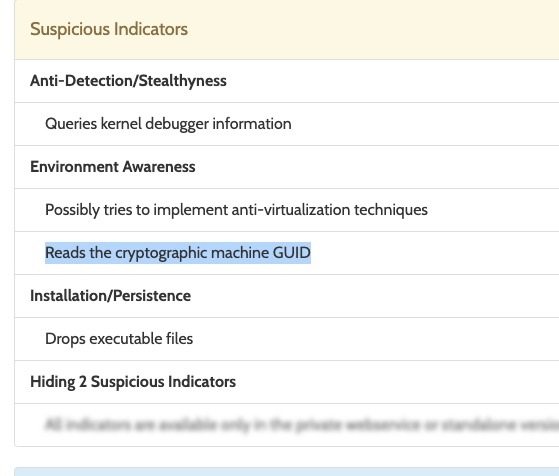Open the anti-virtualization techniques indicator row
559x476 pixels.
(287, 210)
